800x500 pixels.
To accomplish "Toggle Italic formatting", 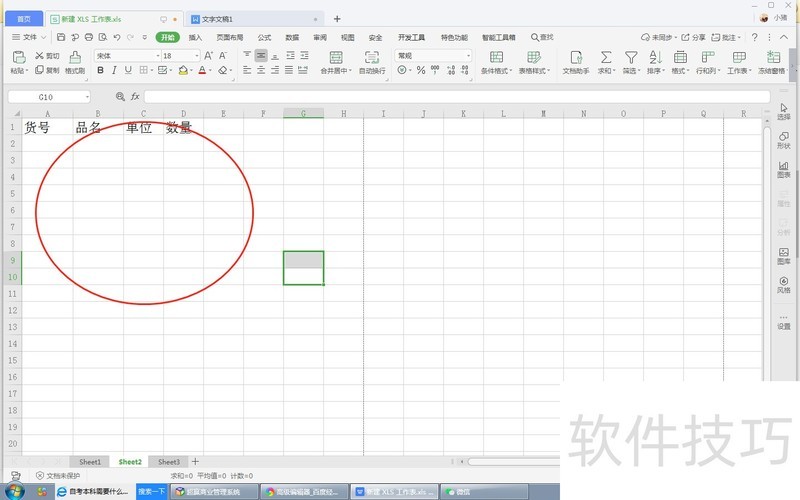I will (x=114, y=70).
